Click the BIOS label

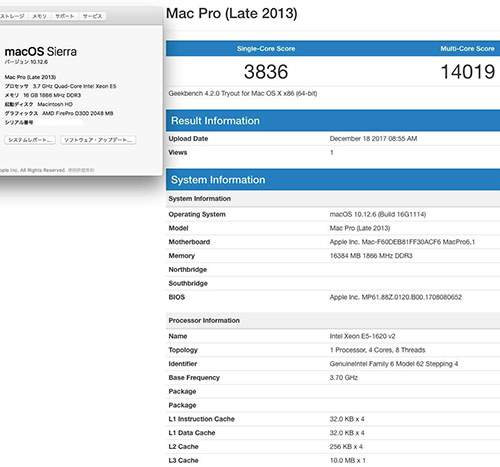(x=177, y=297)
